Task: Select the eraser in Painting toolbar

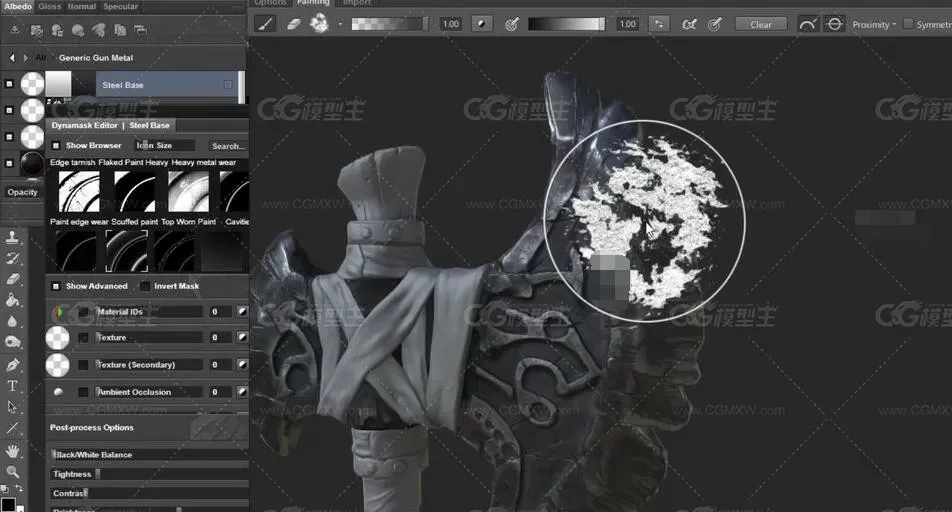Action: pos(293,24)
